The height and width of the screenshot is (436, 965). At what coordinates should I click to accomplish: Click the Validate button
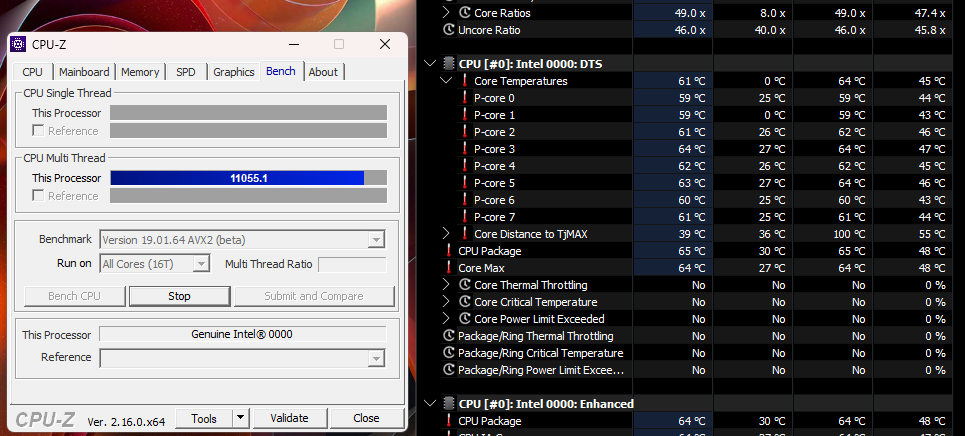[x=289, y=419]
